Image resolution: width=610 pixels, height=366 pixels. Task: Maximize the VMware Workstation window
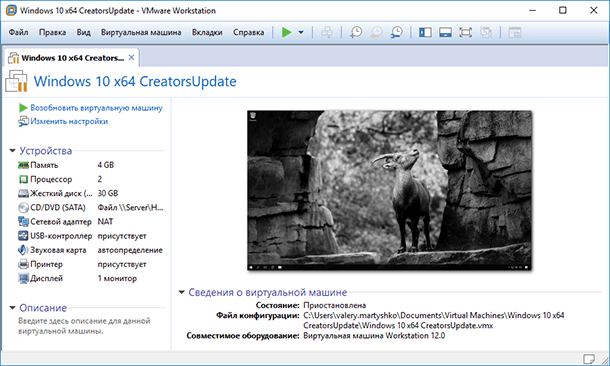563,11
